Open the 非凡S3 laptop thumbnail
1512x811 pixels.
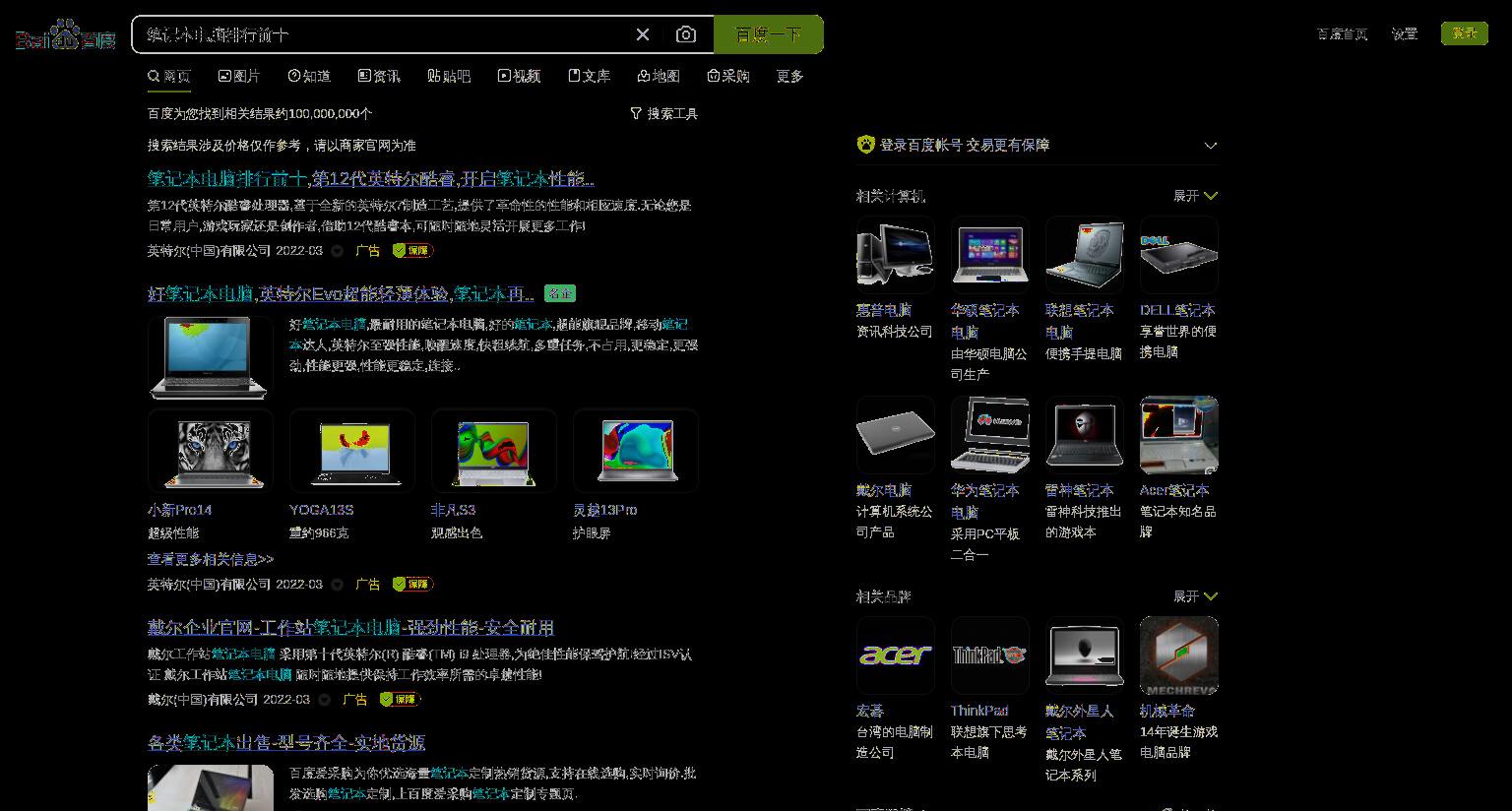[494, 451]
